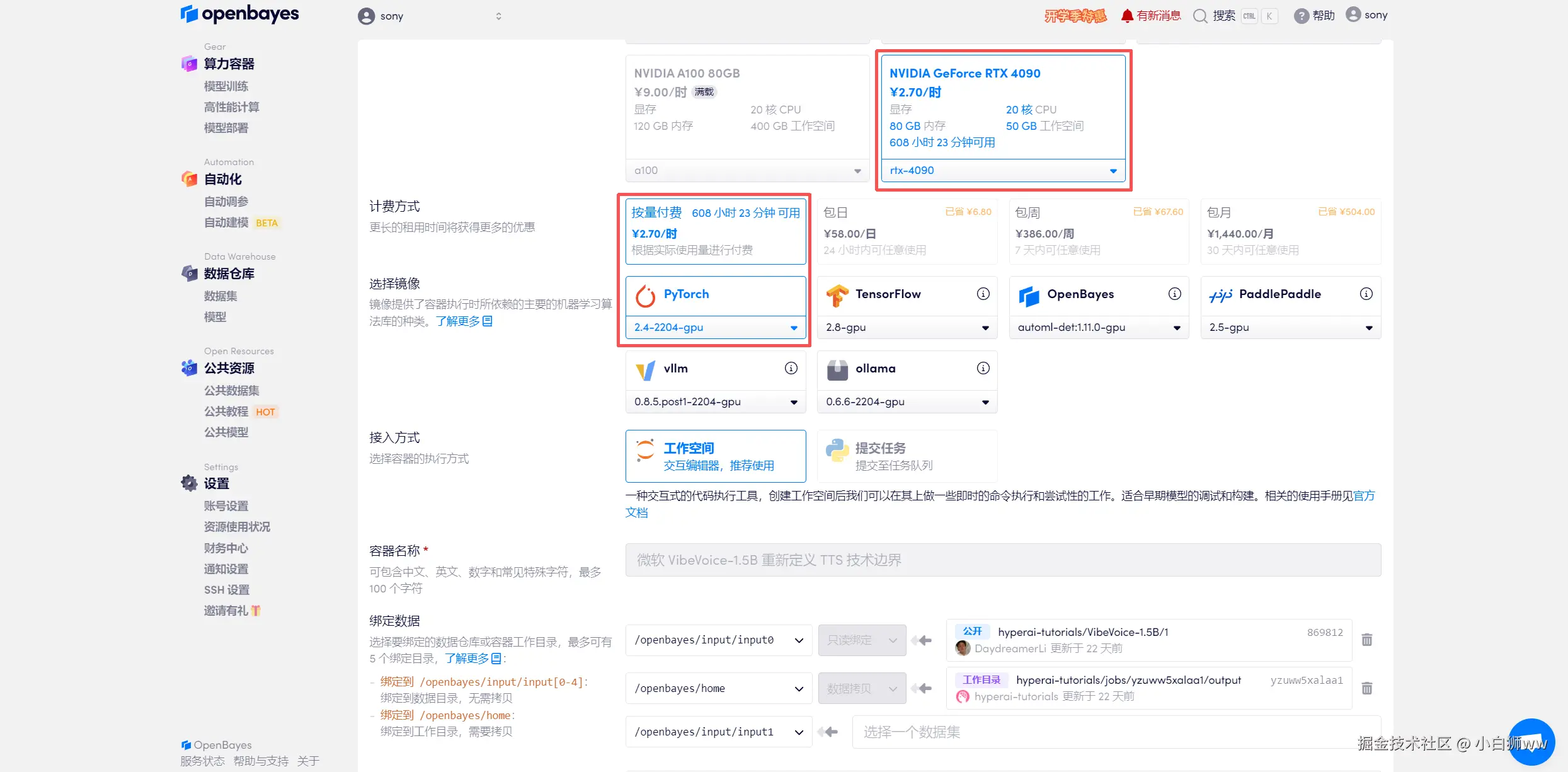
Task: Open the help question mark icon
Action: point(1301,16)
